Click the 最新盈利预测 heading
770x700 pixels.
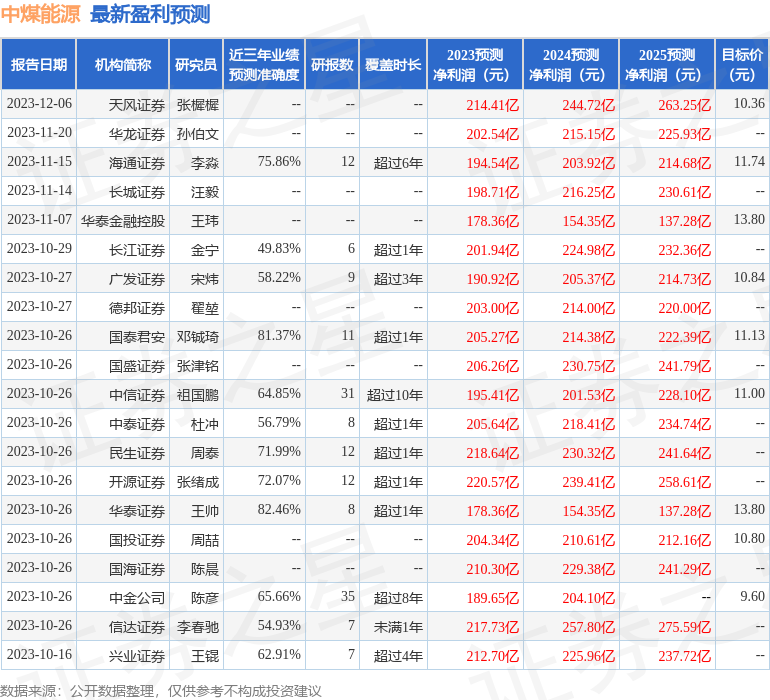[x=150, y=14]
